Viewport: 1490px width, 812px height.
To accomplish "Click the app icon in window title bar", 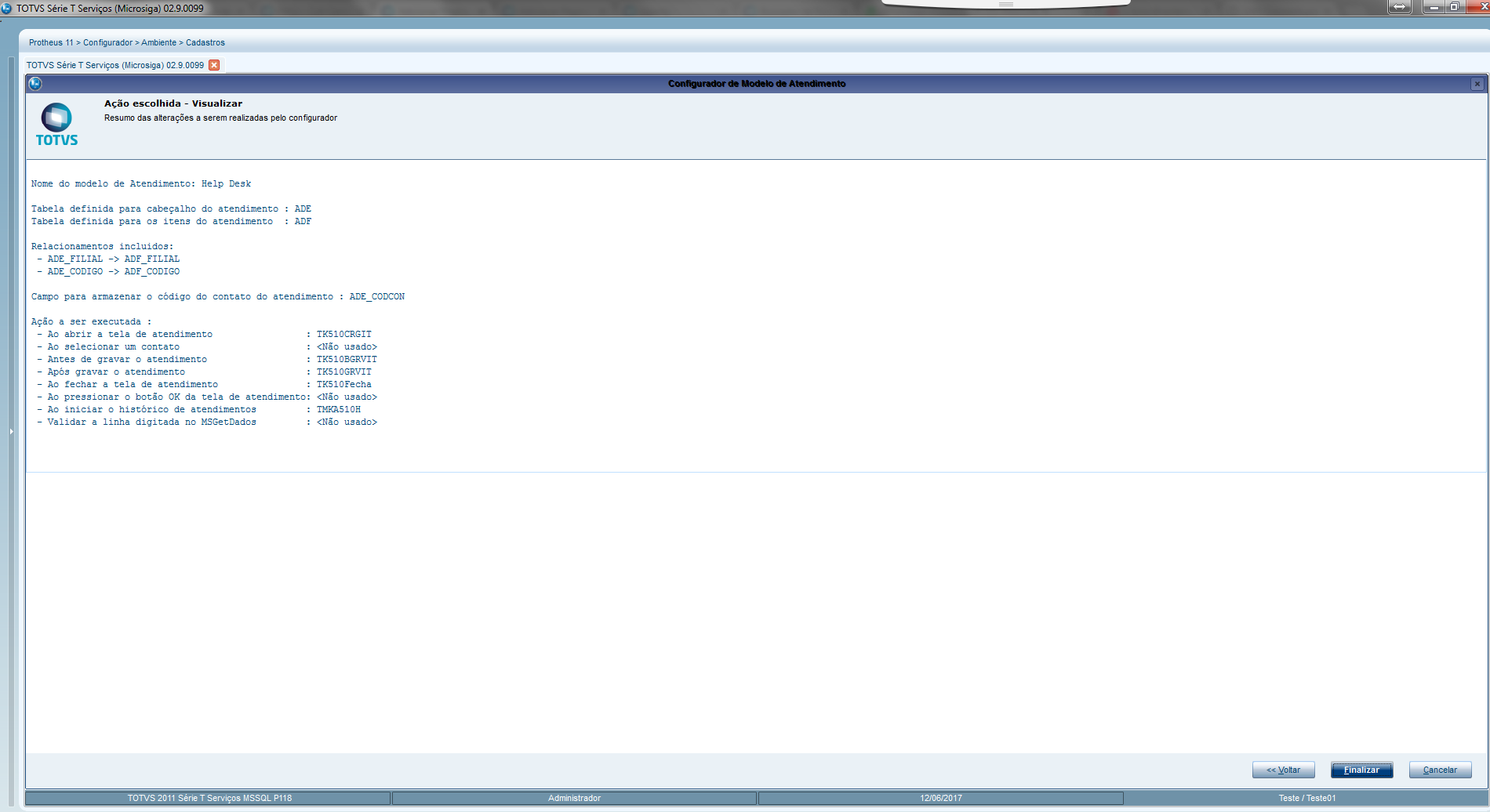I will (6, 8).
